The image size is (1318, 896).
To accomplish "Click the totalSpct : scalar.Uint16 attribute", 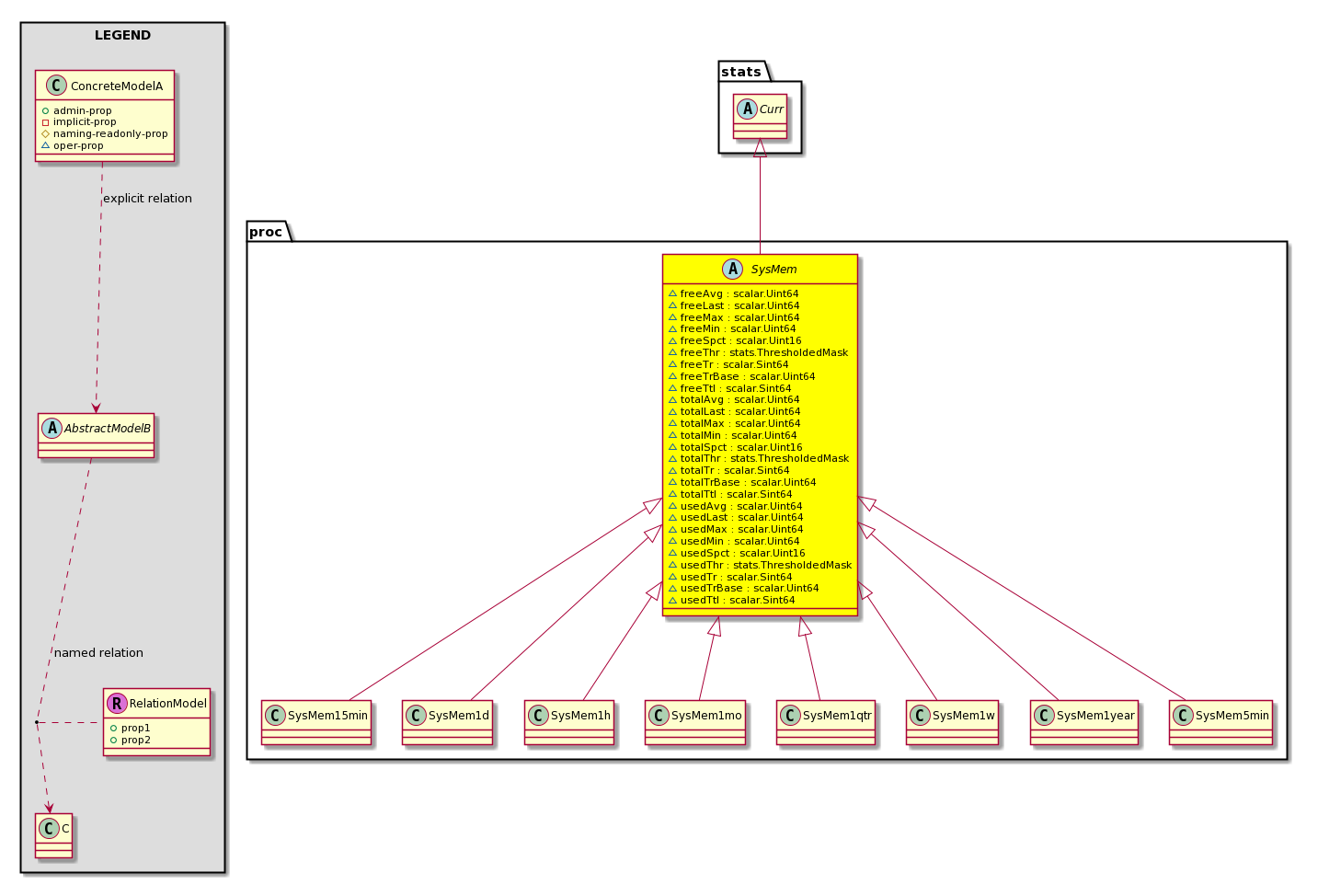I will [x=741, y=447].
